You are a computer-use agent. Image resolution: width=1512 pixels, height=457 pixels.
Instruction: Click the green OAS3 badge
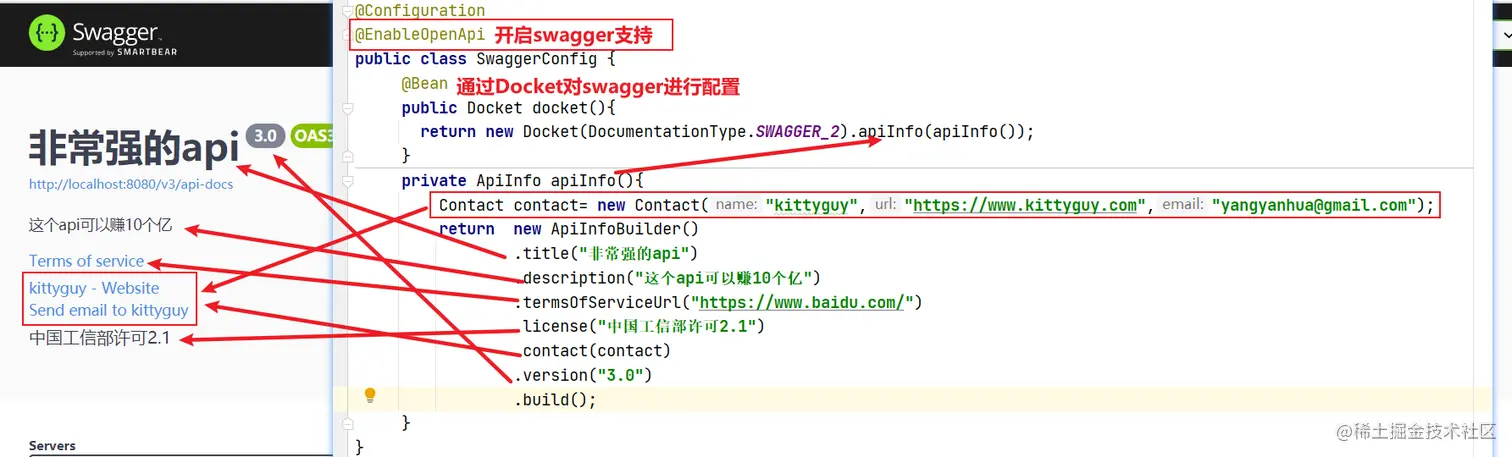312,136
